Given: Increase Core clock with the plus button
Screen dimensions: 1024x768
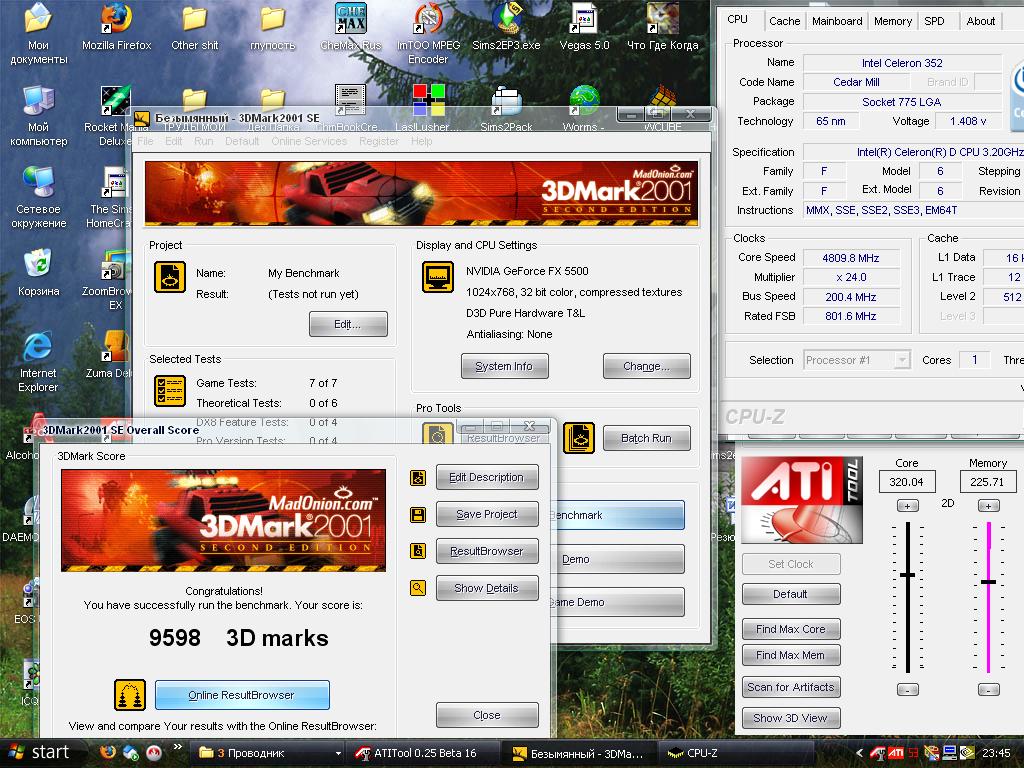Looking at the screenshot, I should coord(907,505).
